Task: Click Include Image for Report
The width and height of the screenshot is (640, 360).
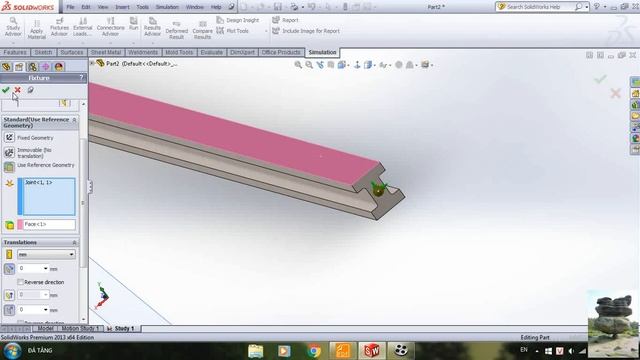Action: 306,31
